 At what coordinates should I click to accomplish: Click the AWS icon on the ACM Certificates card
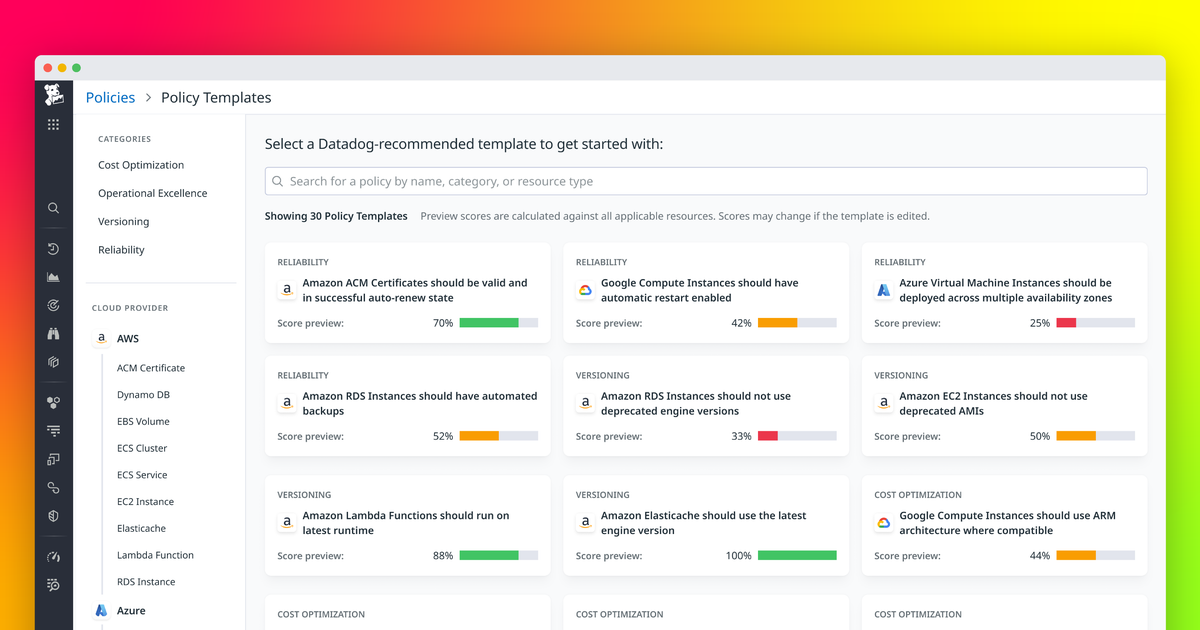point(287,291)
